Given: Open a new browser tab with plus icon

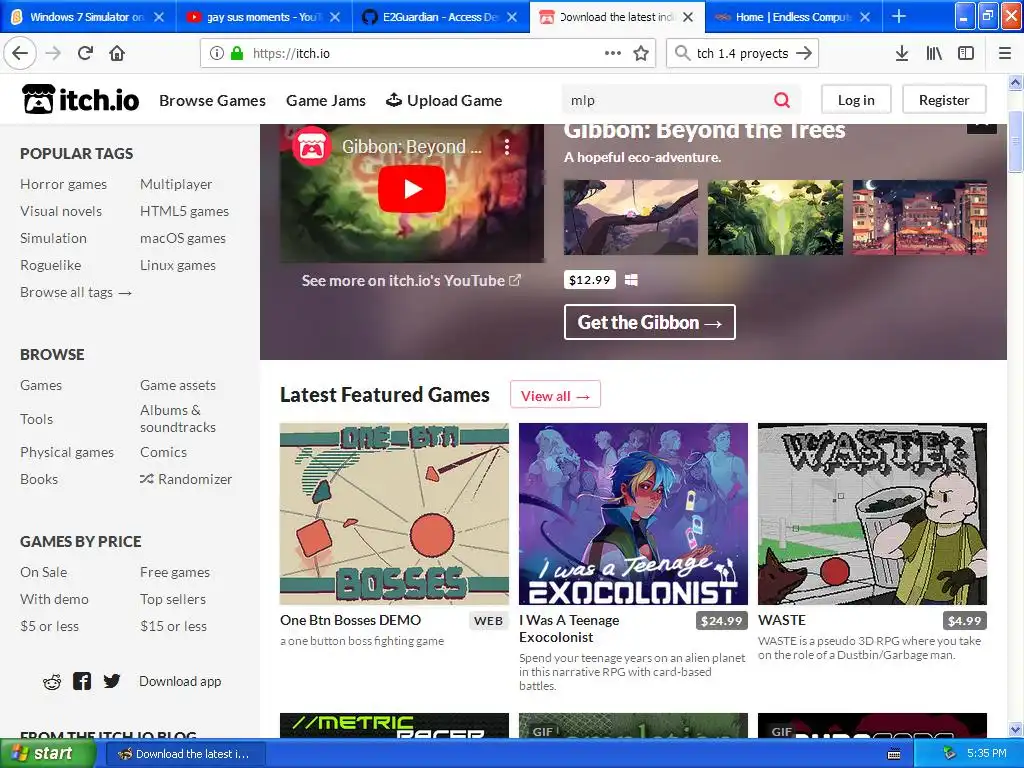Looking at the screenshot, I should pos(899,16).
